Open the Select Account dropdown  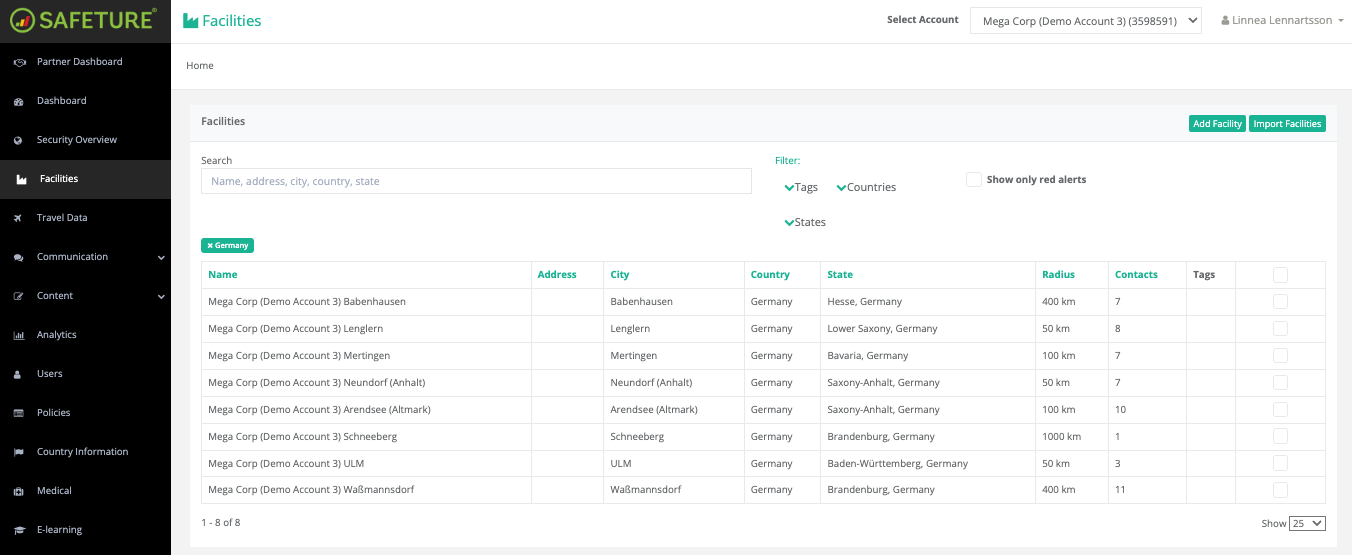tap(1085, 20)
